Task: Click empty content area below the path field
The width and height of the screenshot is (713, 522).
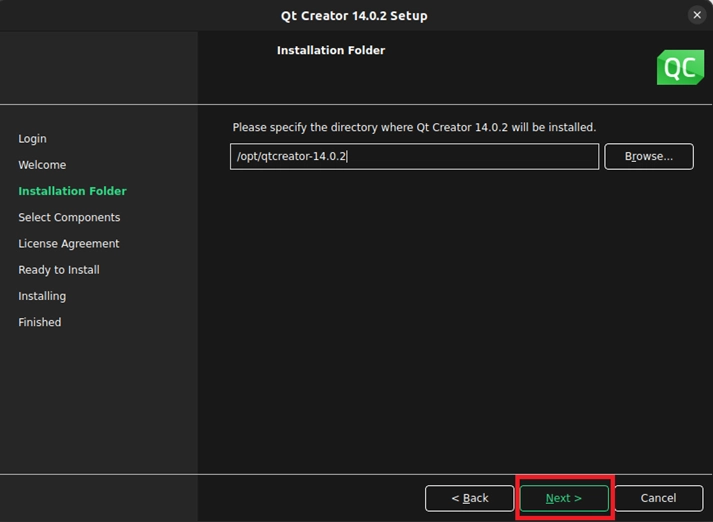Action: pyautogui.click(x=455, y=320)
